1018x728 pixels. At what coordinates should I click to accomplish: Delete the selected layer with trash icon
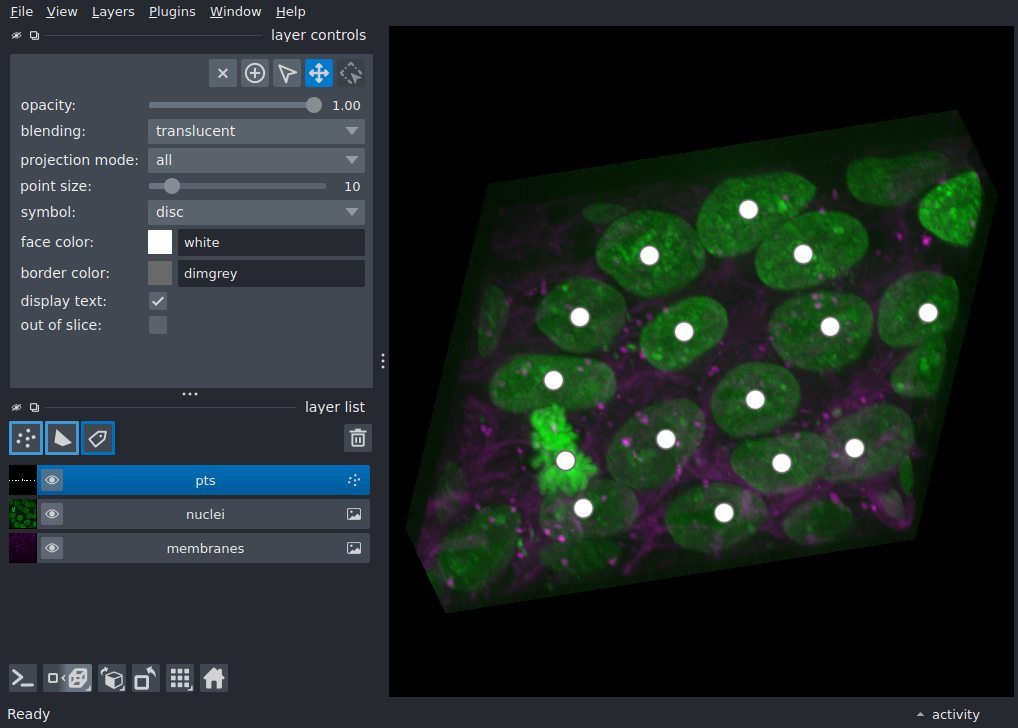point(358,438)
